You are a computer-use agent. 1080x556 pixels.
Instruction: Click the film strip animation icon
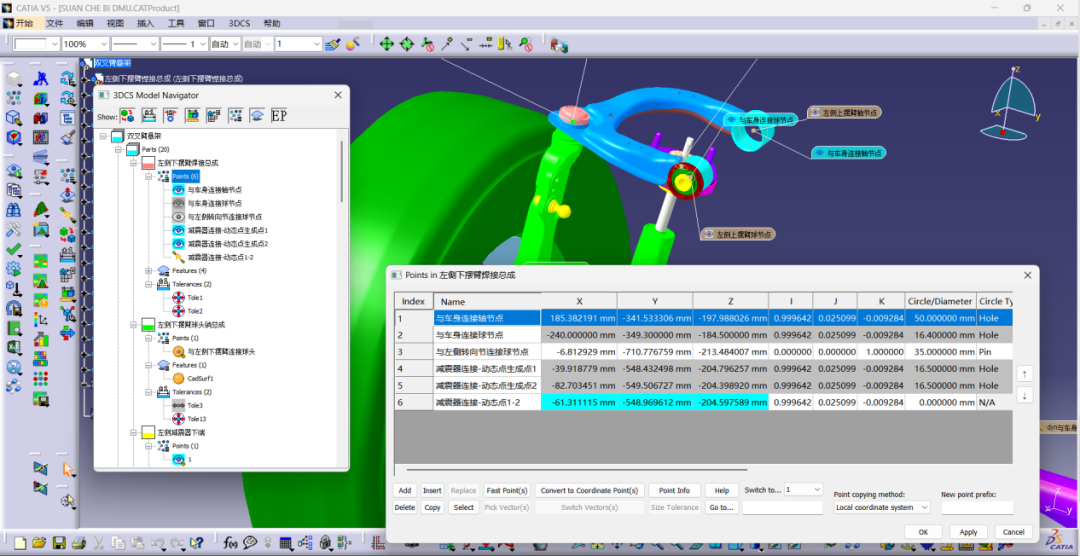[41, 138]
